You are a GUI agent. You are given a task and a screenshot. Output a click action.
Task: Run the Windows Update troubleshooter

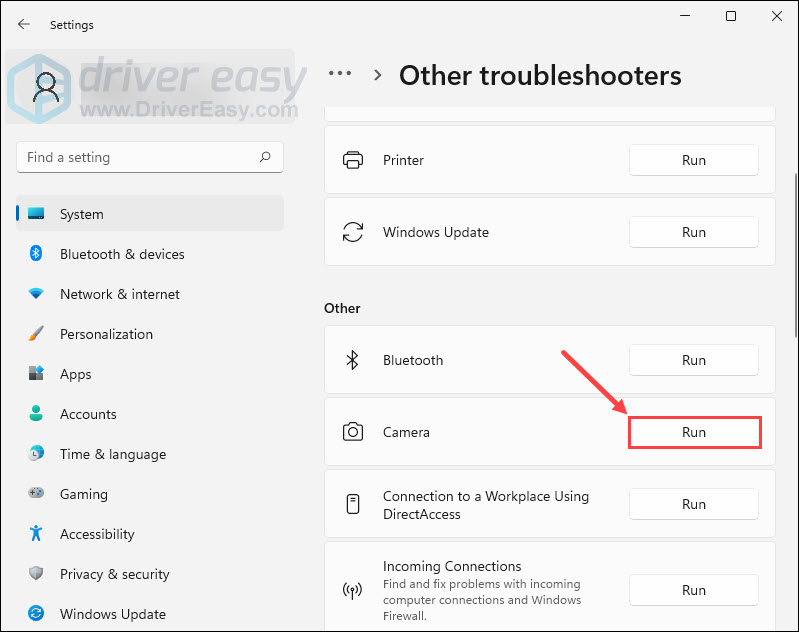coord(694,232)
